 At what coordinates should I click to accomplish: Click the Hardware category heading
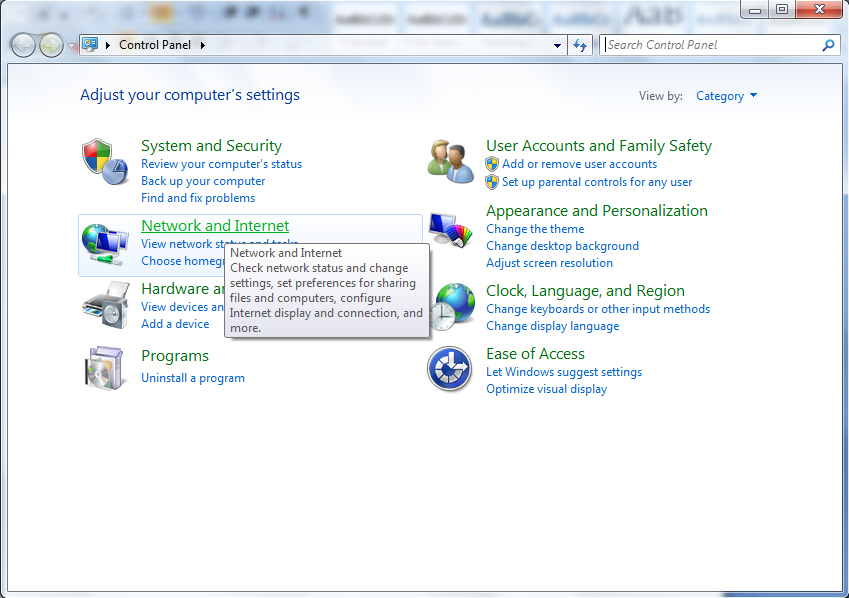(182, 289)
